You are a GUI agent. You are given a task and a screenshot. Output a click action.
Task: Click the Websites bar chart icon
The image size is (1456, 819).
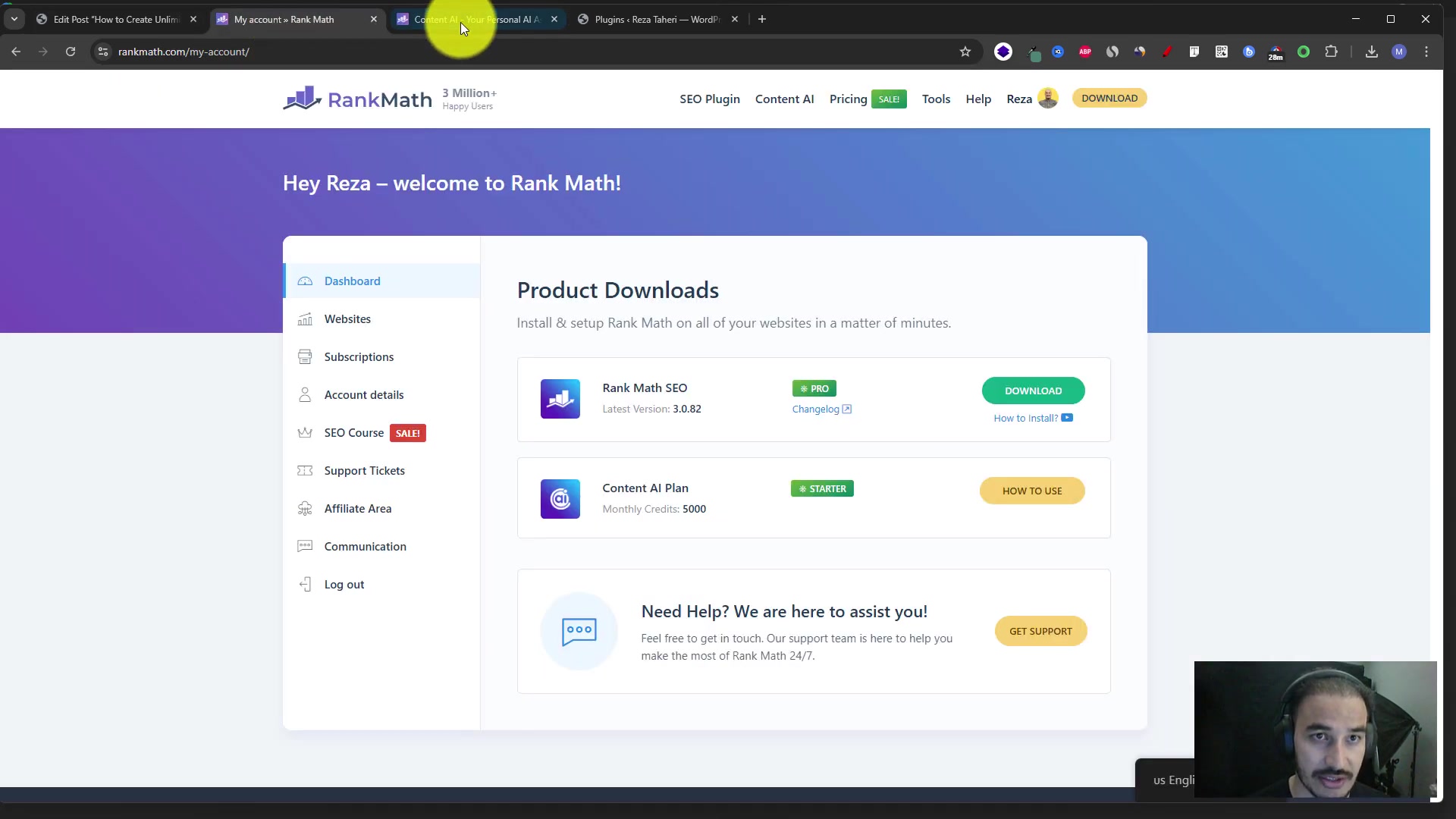[x=305, y=319]
